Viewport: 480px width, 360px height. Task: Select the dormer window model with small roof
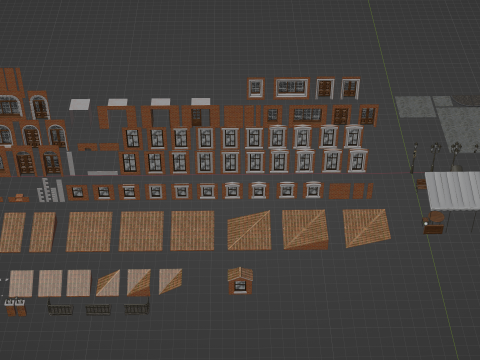click(x=240, y=281)
